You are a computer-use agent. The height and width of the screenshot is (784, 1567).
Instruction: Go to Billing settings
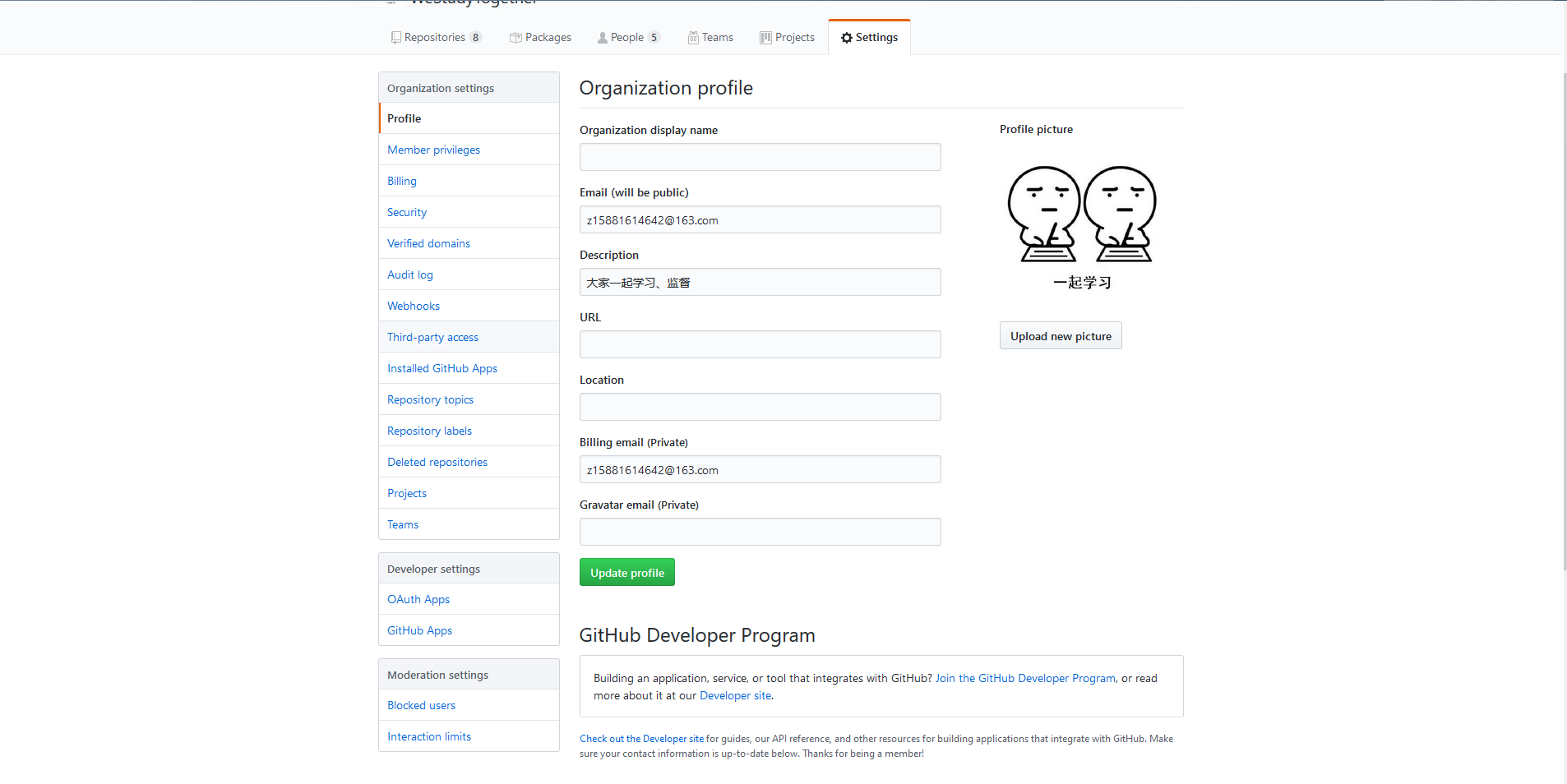click(x=469, y=181)
